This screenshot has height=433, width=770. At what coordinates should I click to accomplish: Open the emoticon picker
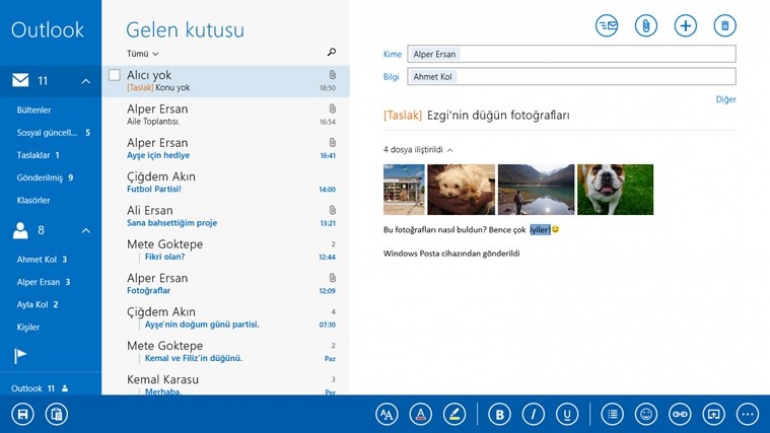[646, 414]
